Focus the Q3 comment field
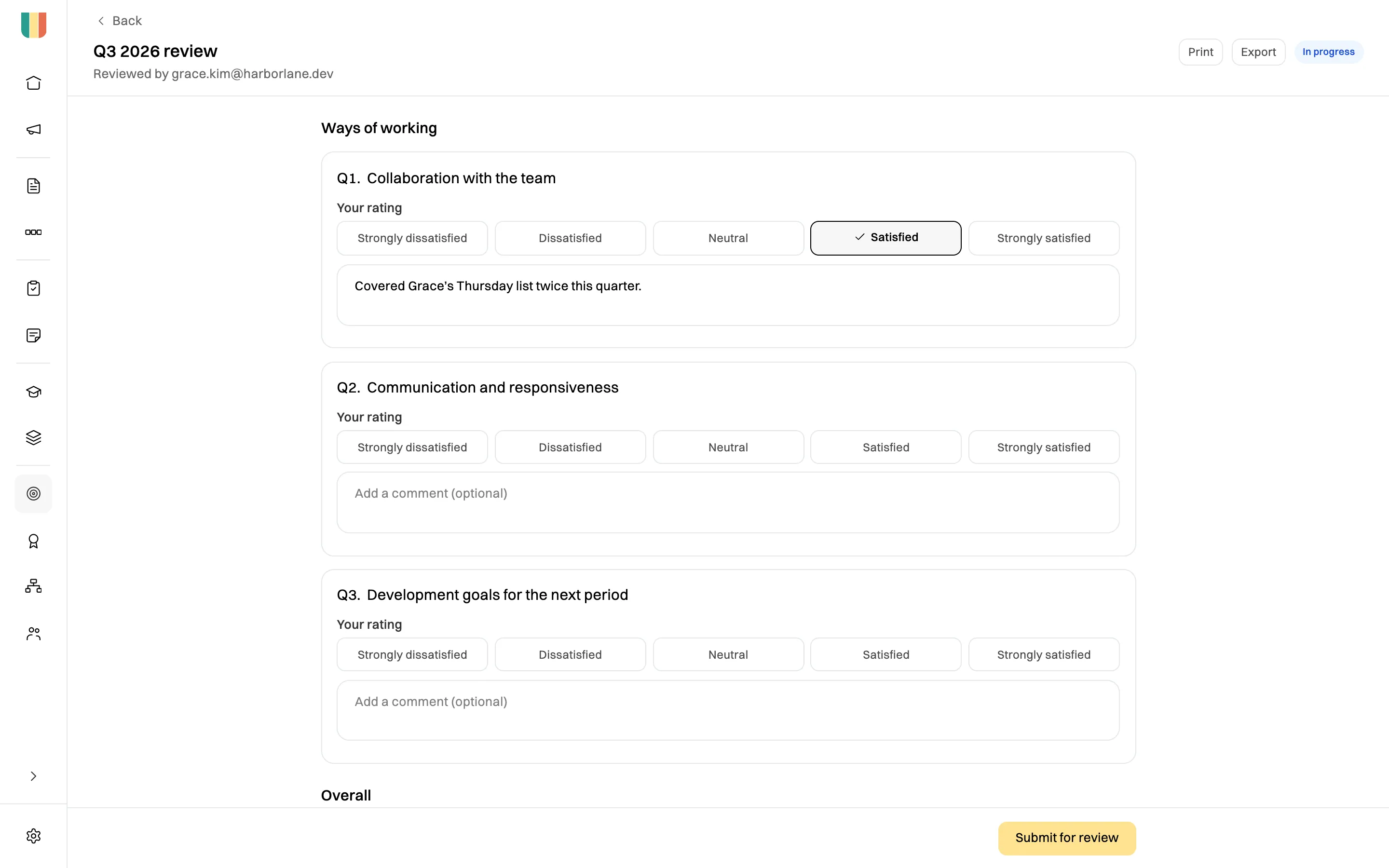Screen dimensions: 1389x868 tap(728, 710)
